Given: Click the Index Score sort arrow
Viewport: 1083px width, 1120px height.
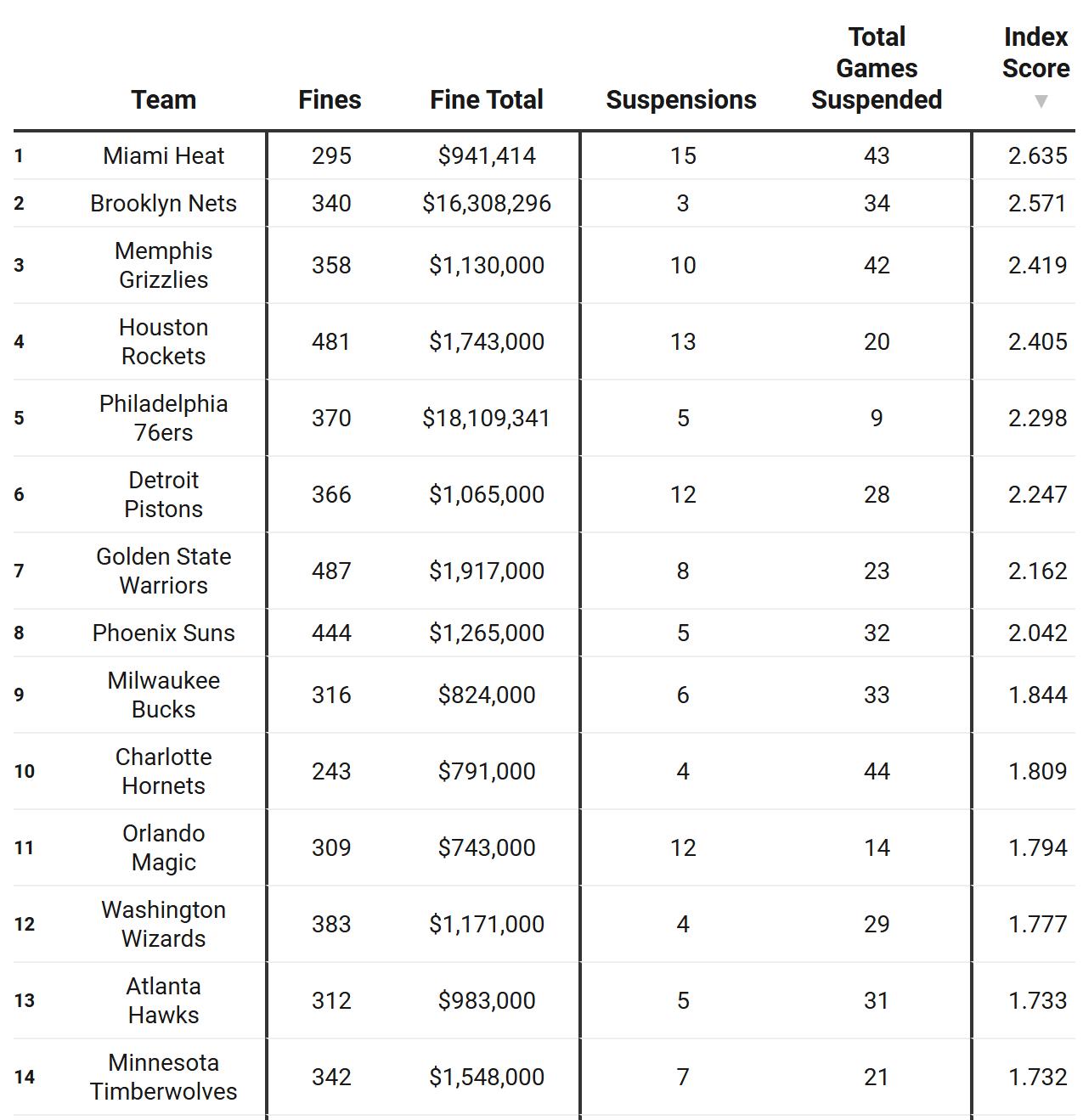Looking at the screenshot, I should pyautogui.click(x=1041, y=102).
